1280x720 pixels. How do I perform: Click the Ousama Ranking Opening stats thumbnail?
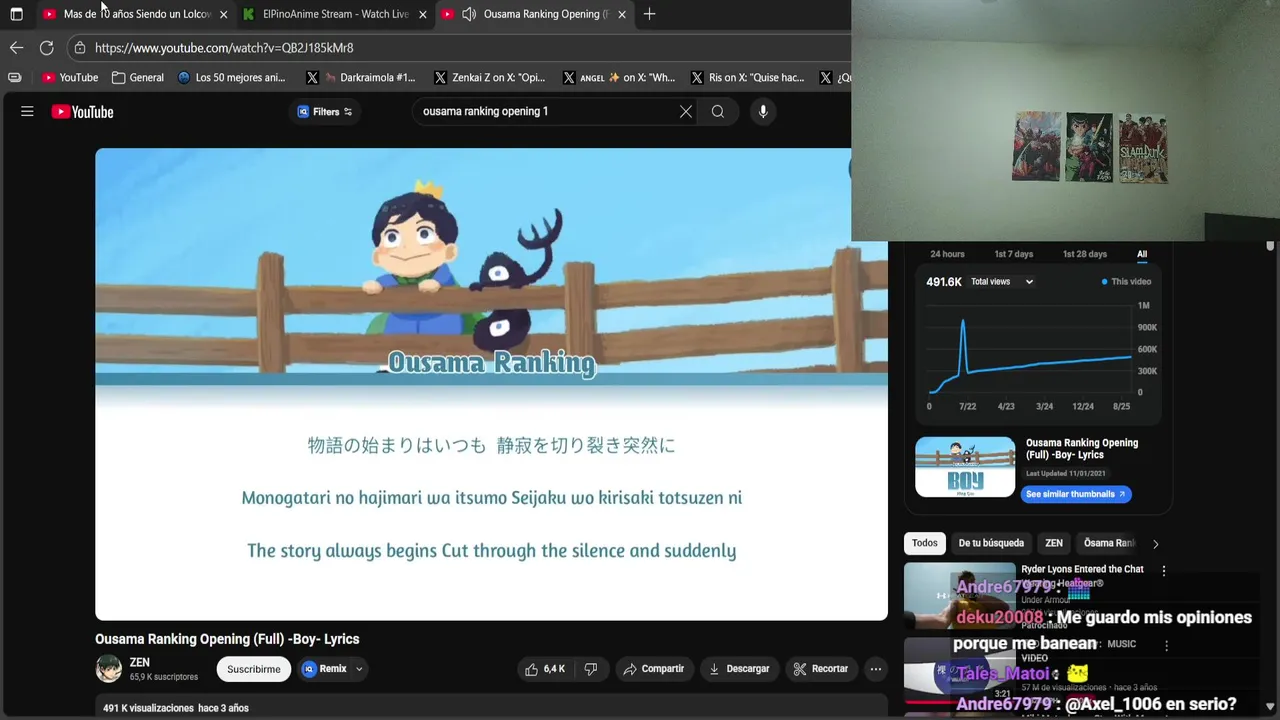[x=965, y=467]
